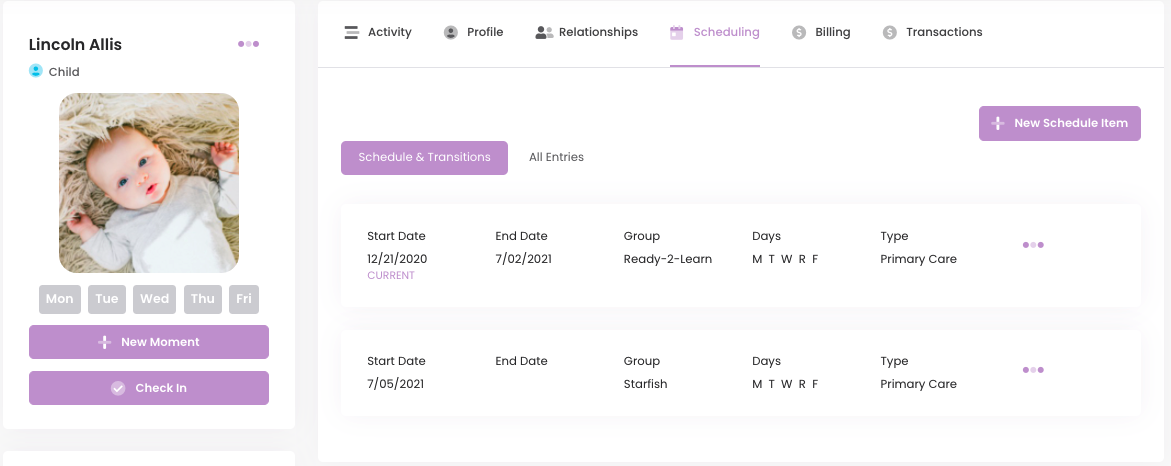Toggle the Mon day chip
The image size is (1171, 466).
(x=60, y=299)
